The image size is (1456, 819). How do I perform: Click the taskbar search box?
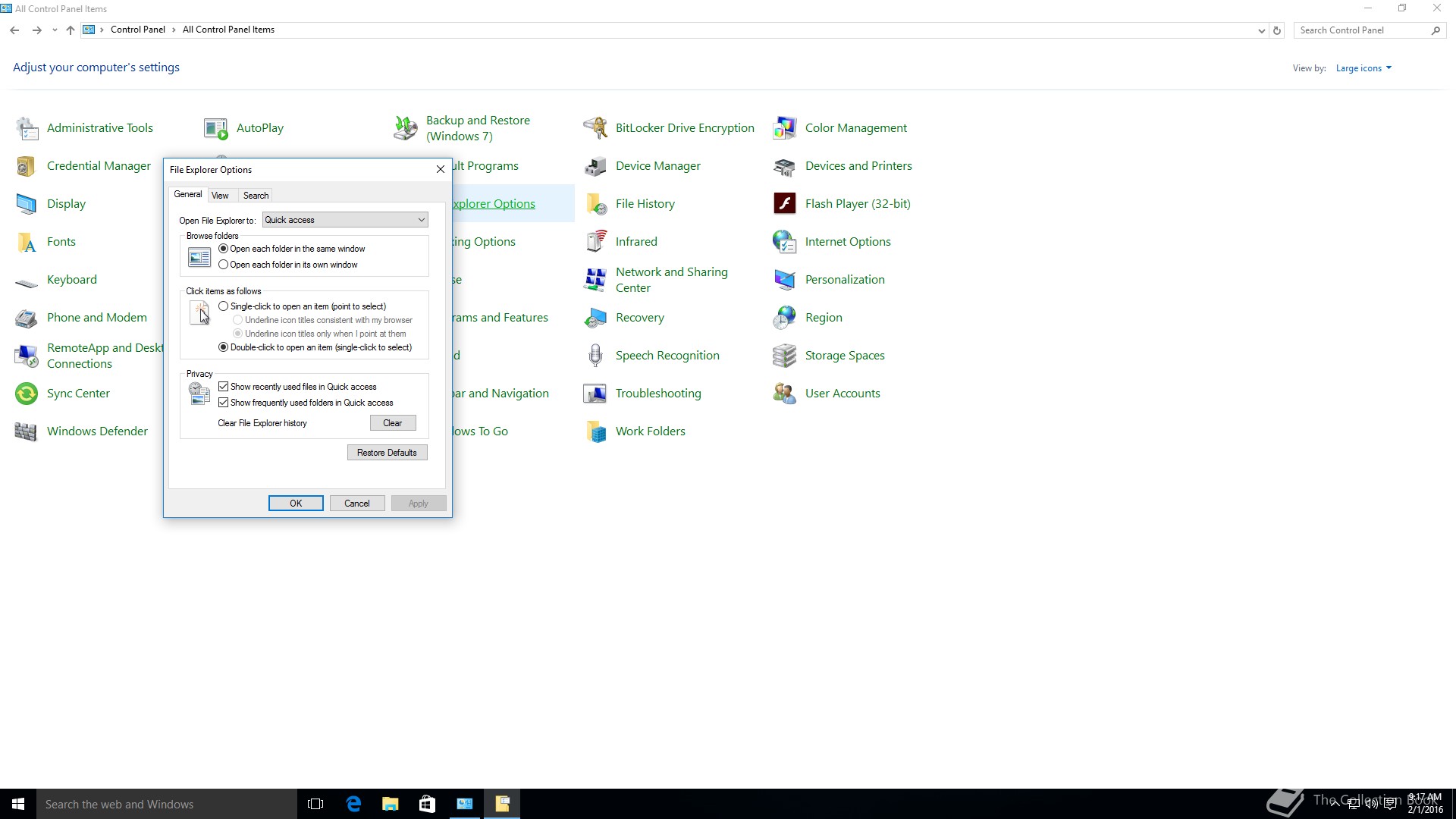point(167,804)
